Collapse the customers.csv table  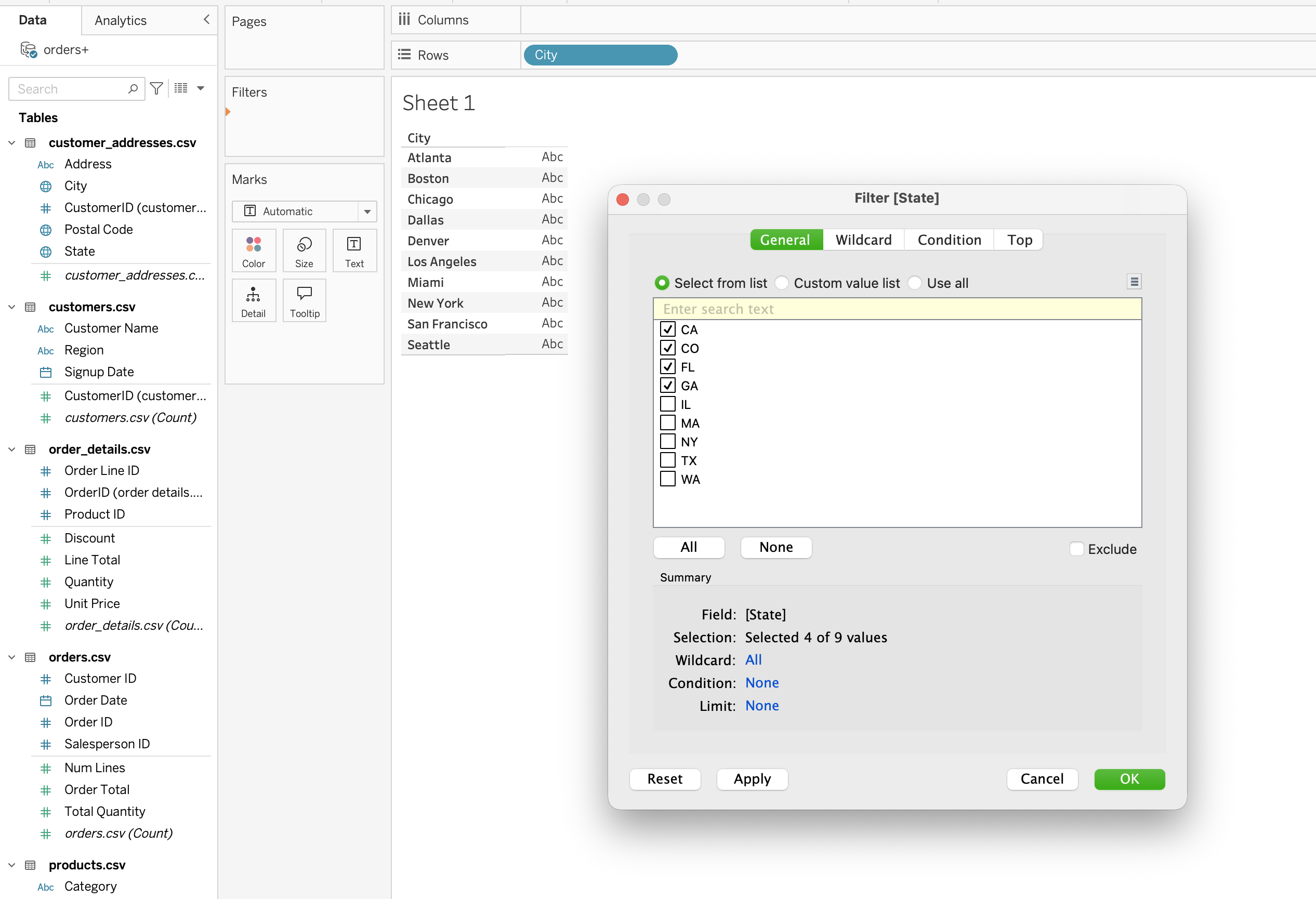pos(11,307)
